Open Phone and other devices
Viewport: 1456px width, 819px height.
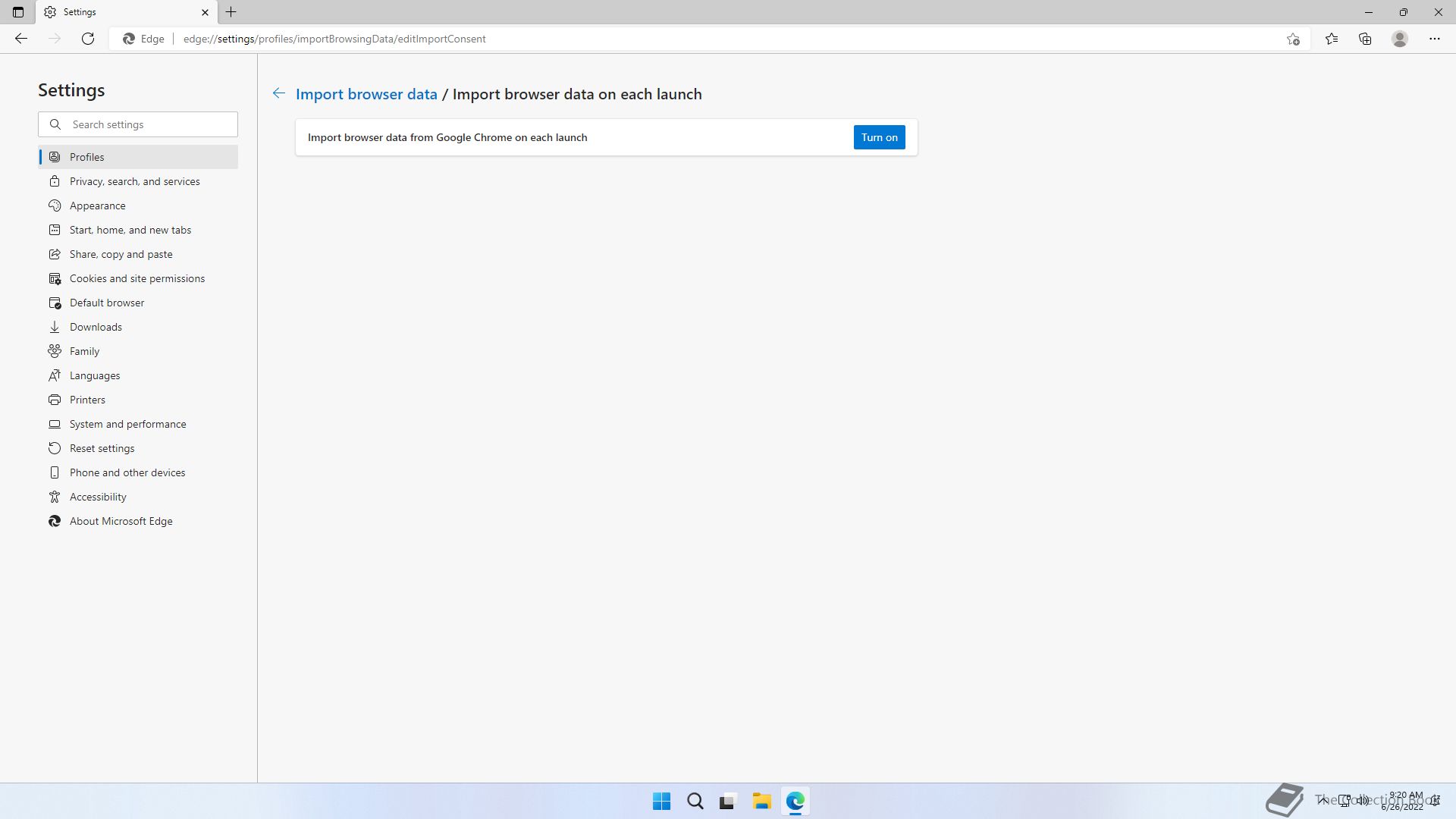pyautogui.click(x=138, y=472)
